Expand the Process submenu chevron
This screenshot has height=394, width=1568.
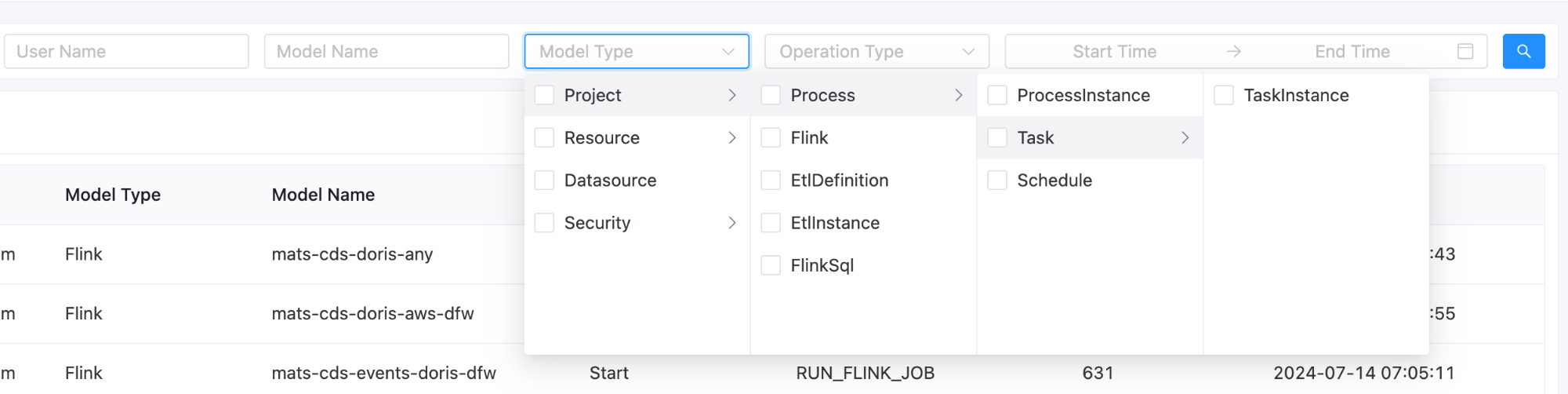958,95
